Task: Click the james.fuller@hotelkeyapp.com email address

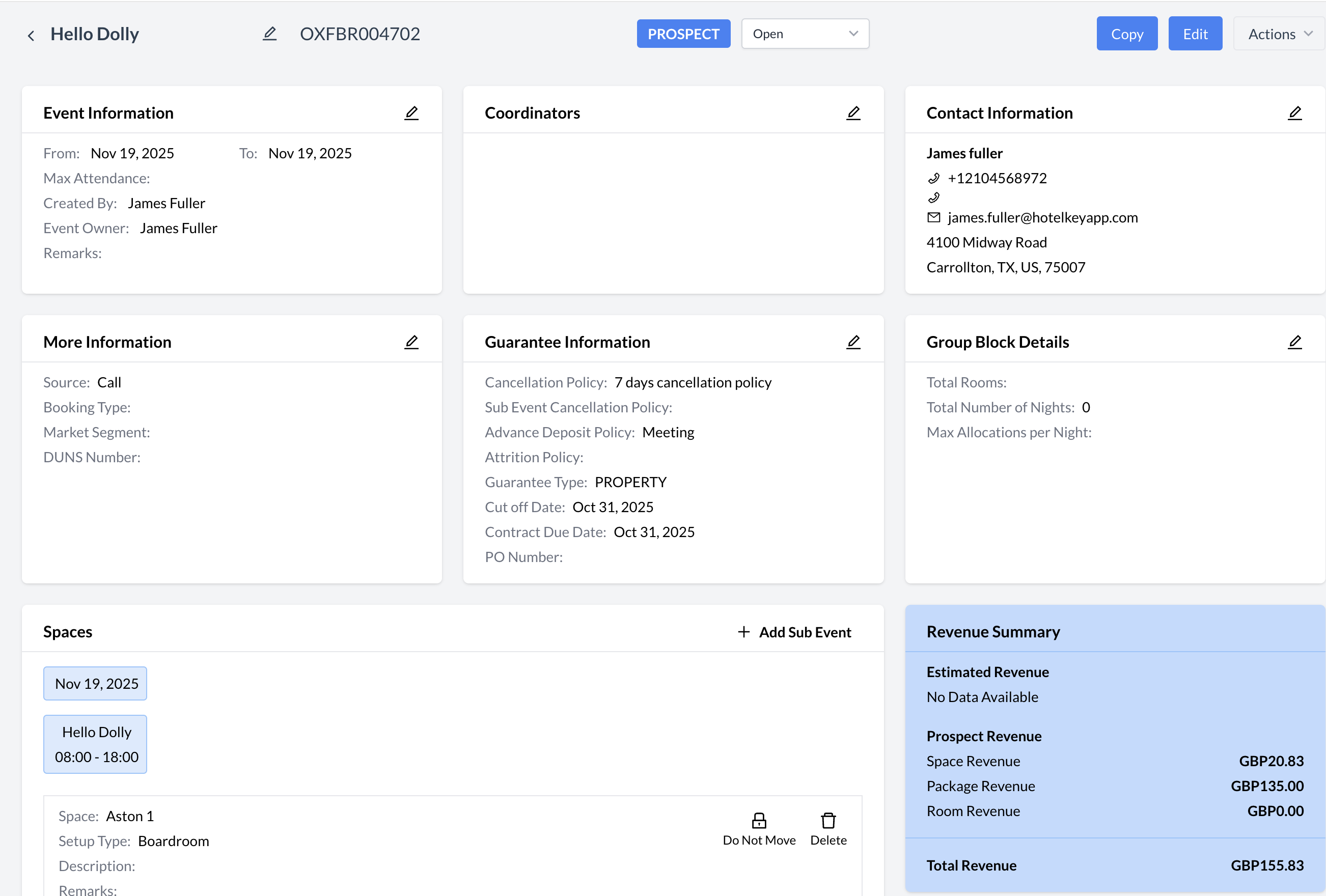Action: click(1042, 217)
